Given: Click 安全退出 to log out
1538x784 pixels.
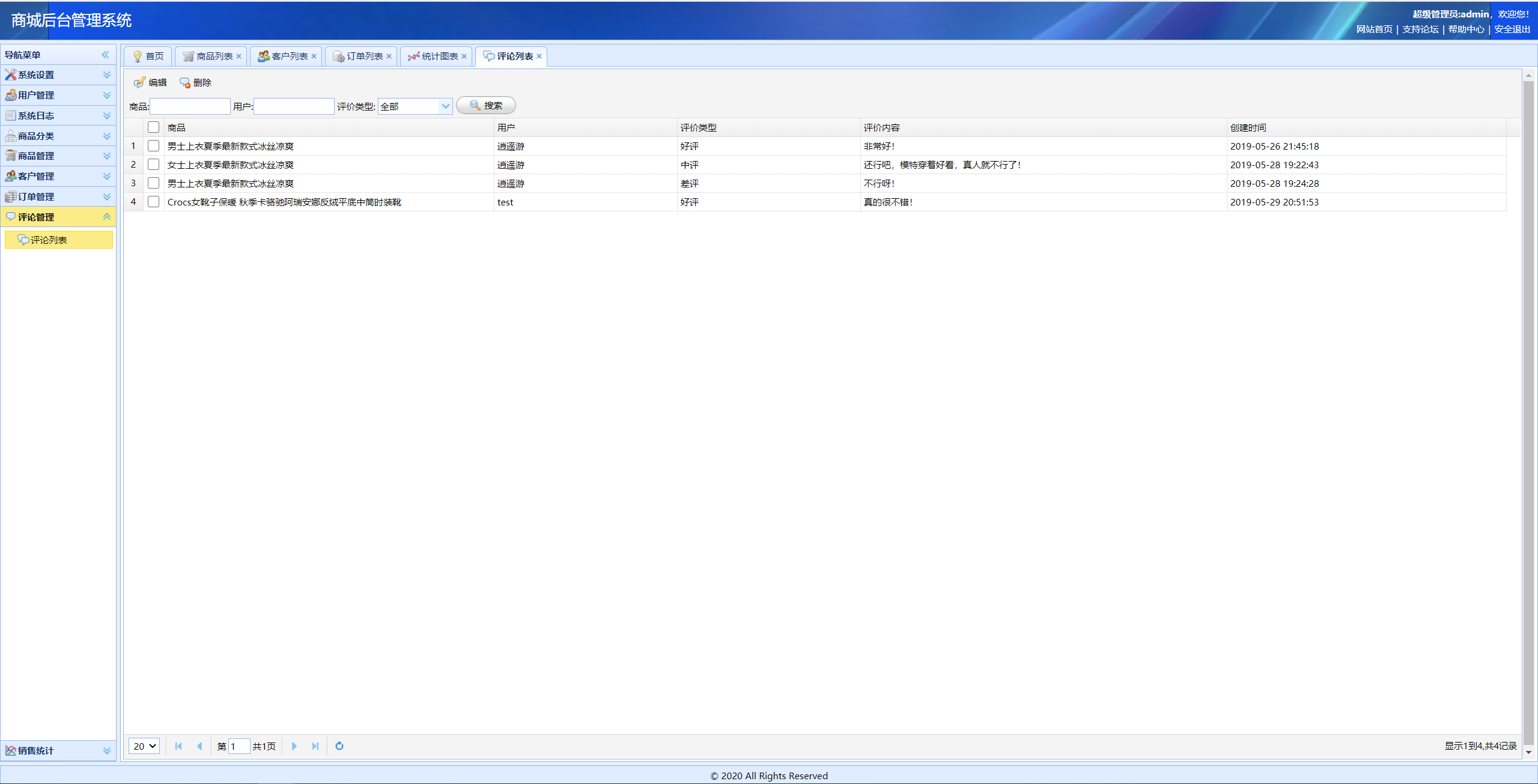Looking at the screenshot, I should pos(1512,29).
